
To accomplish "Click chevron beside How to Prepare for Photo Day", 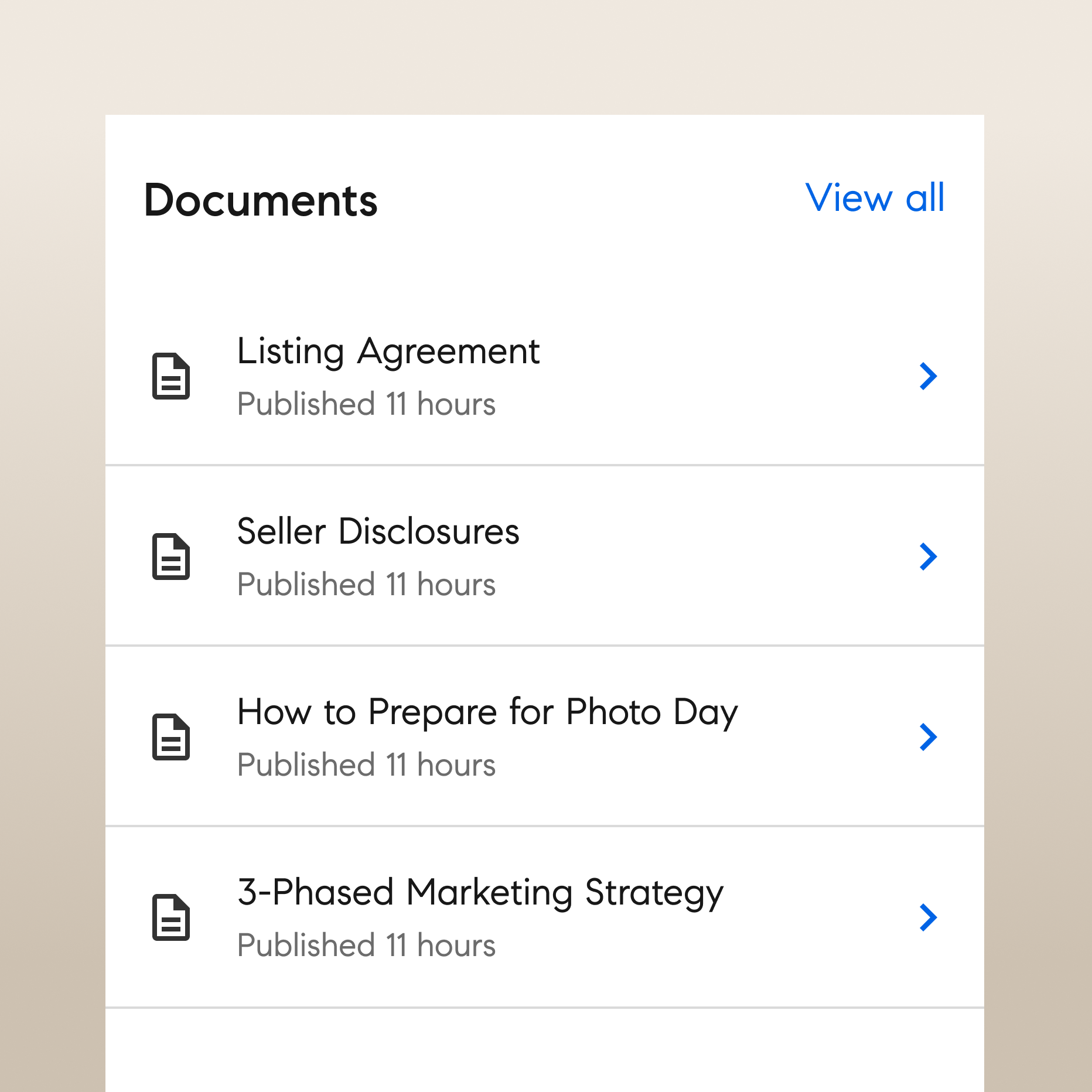I will coord(928,737).
